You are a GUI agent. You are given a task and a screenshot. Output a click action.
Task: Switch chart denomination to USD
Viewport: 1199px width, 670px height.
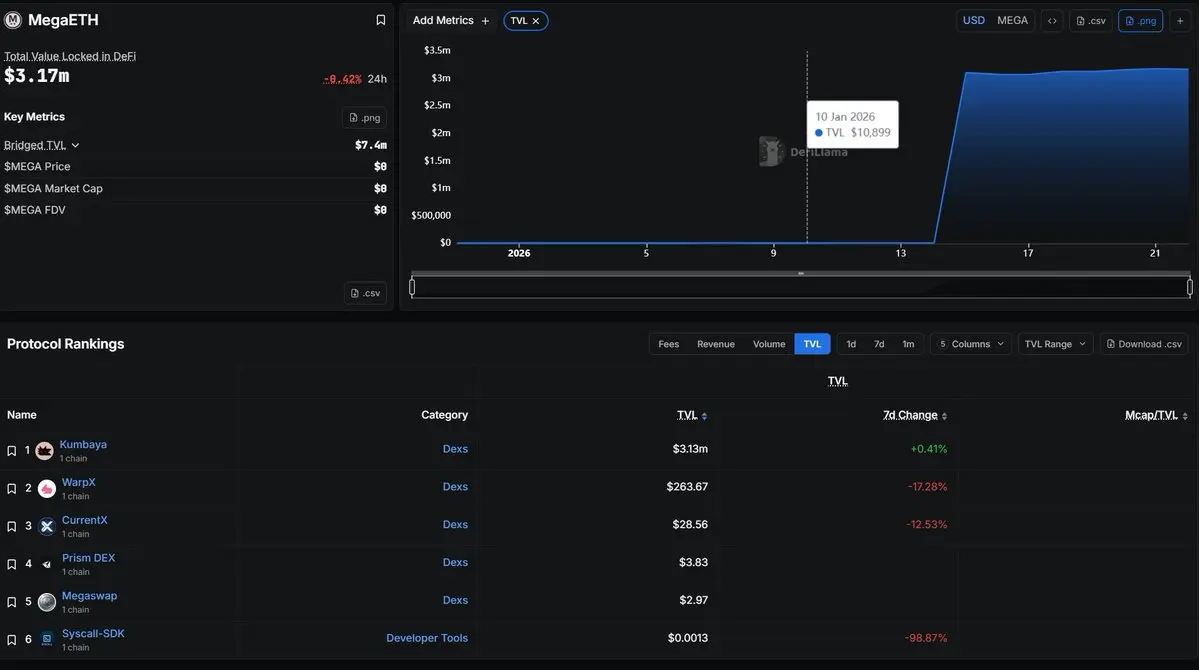click(973, 21)
